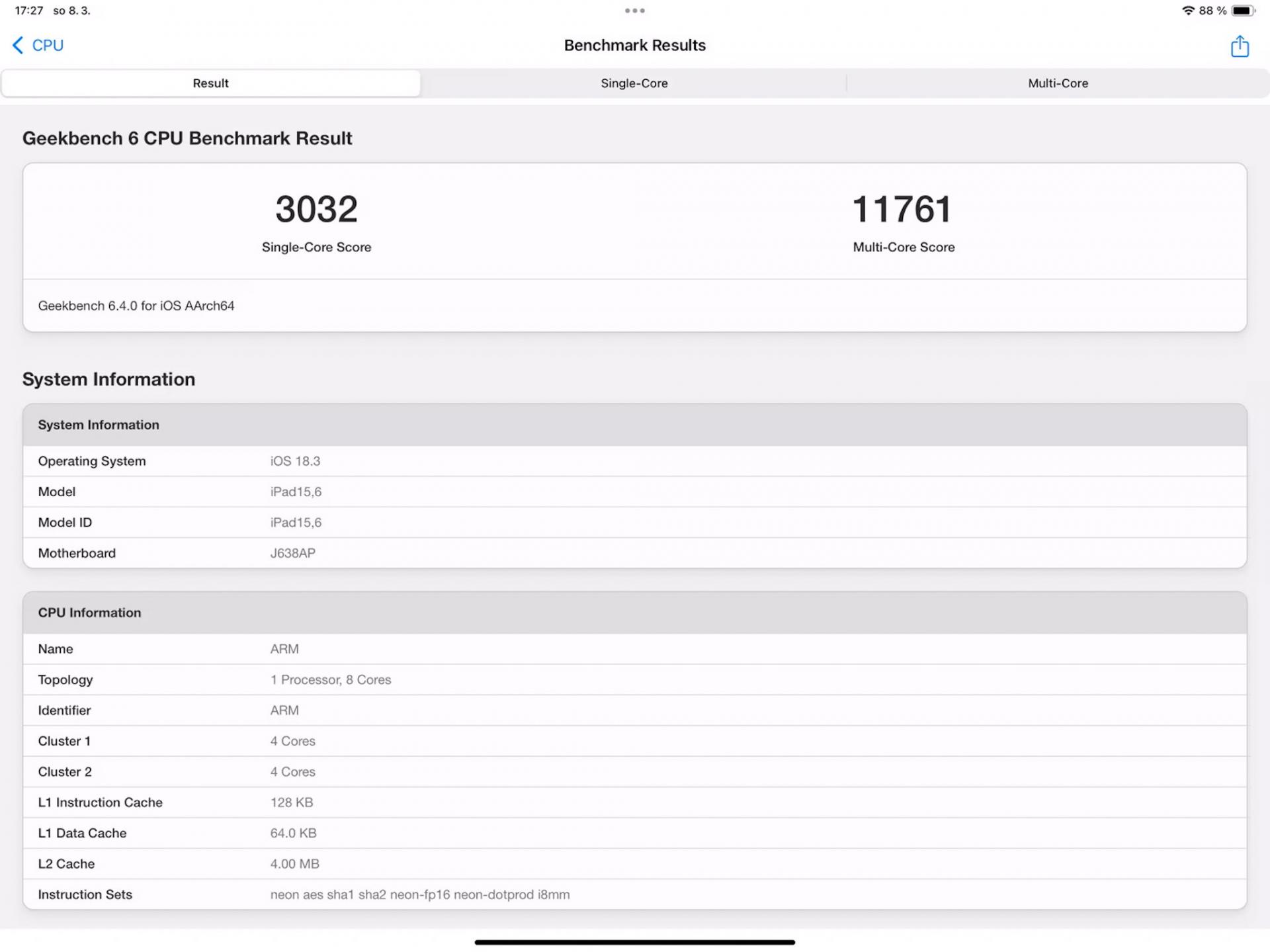Switch to the Single-Core tab
The height and width of the screenshot is (952, 1270).
coord(634,83)
